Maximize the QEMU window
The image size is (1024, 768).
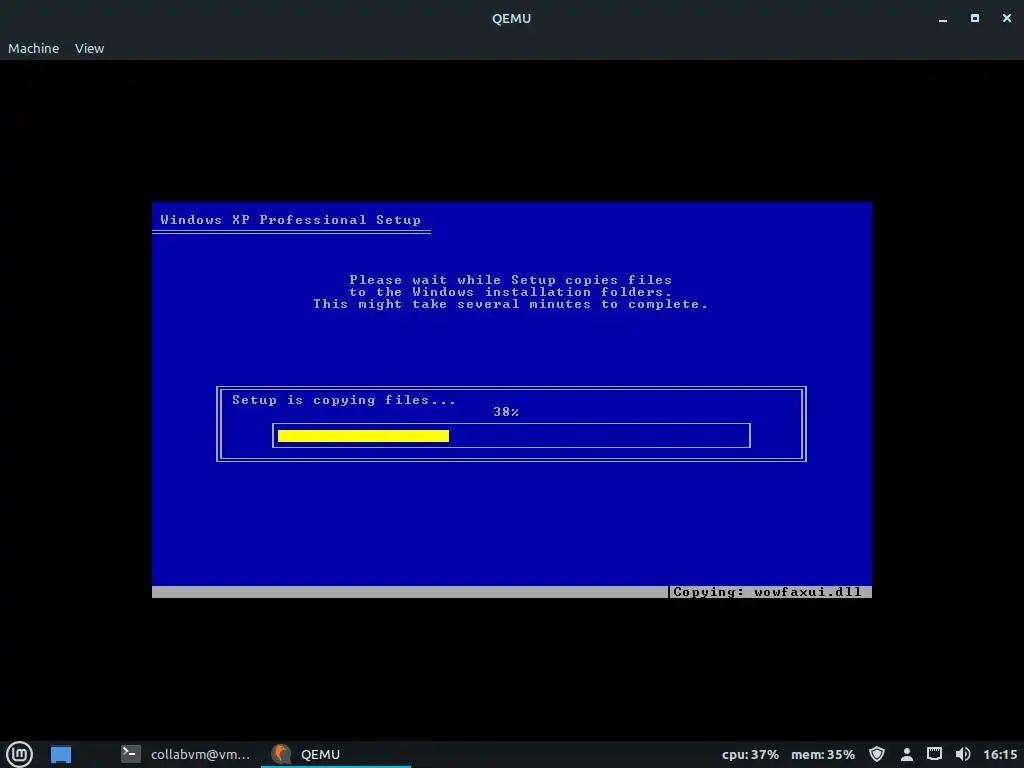point(974,18)
